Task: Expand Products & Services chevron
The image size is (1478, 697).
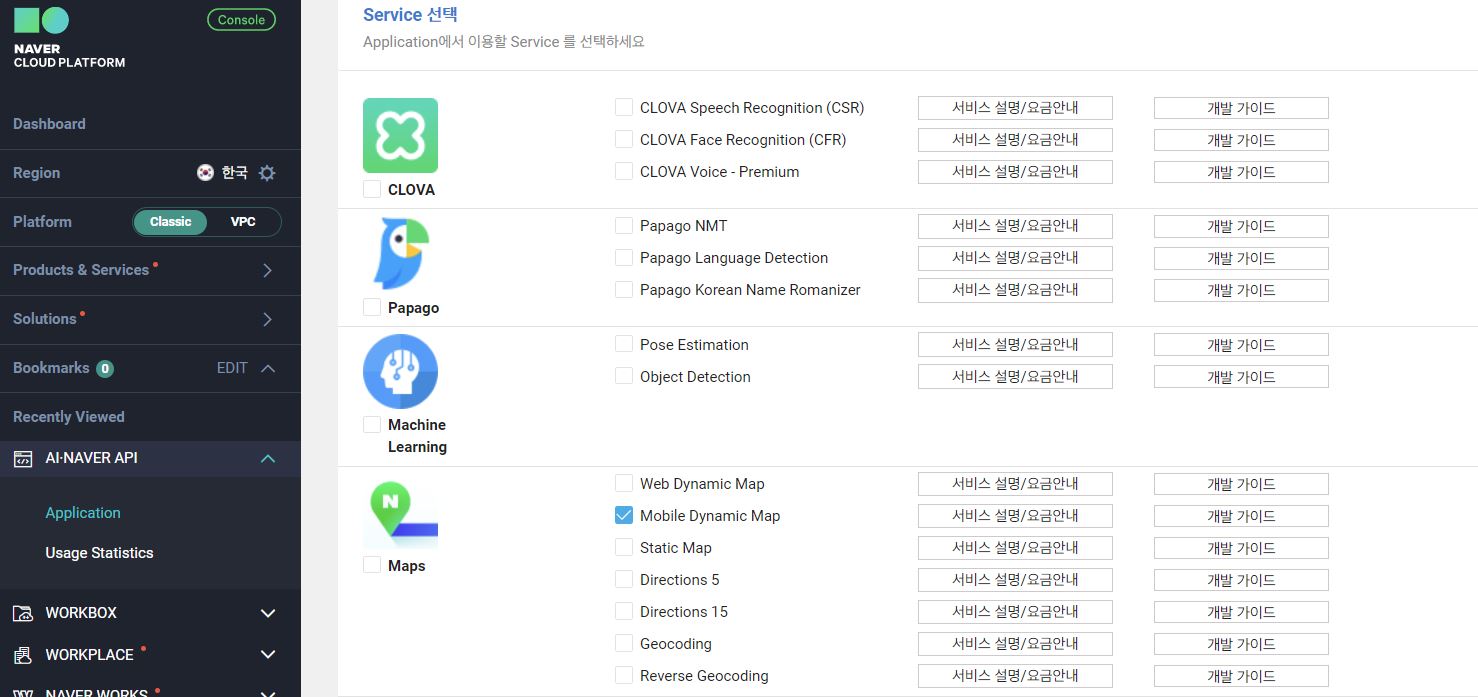Action: 267,271
